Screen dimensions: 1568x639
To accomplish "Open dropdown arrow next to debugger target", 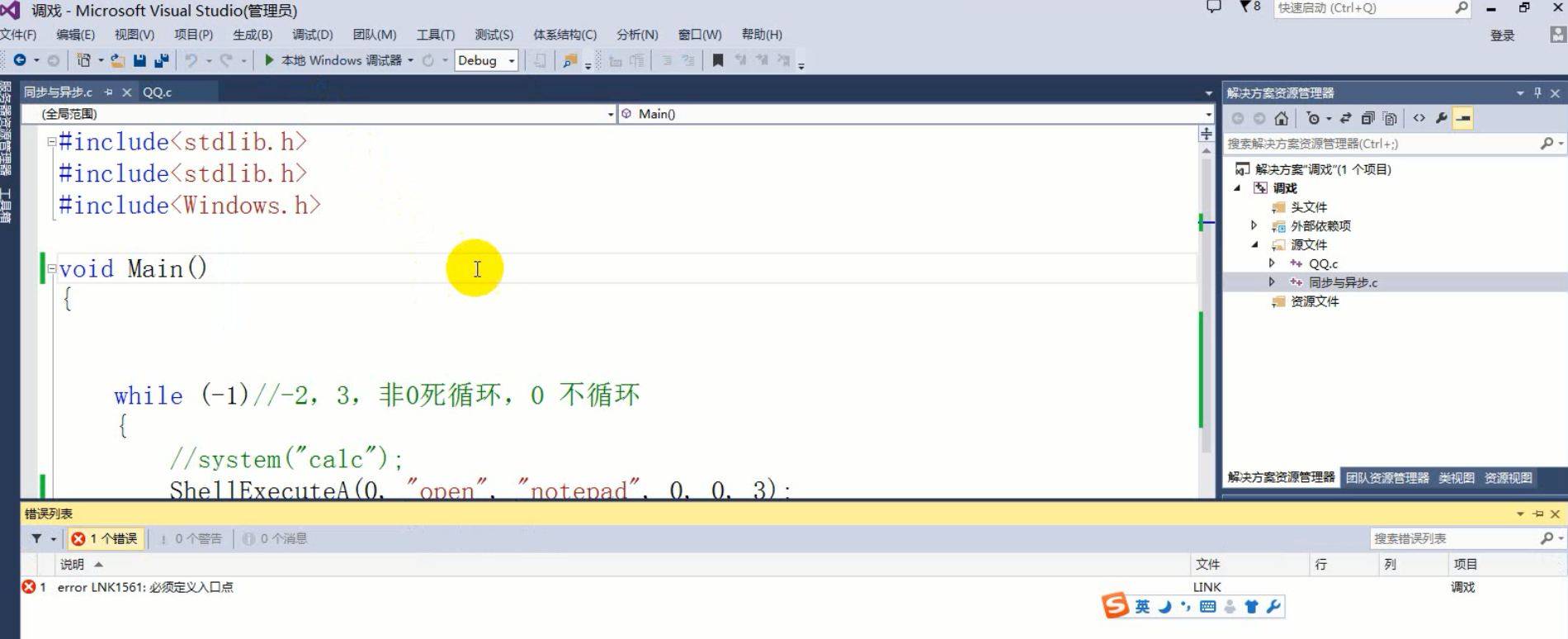I will pyautogui.click(x=410, y=60).
